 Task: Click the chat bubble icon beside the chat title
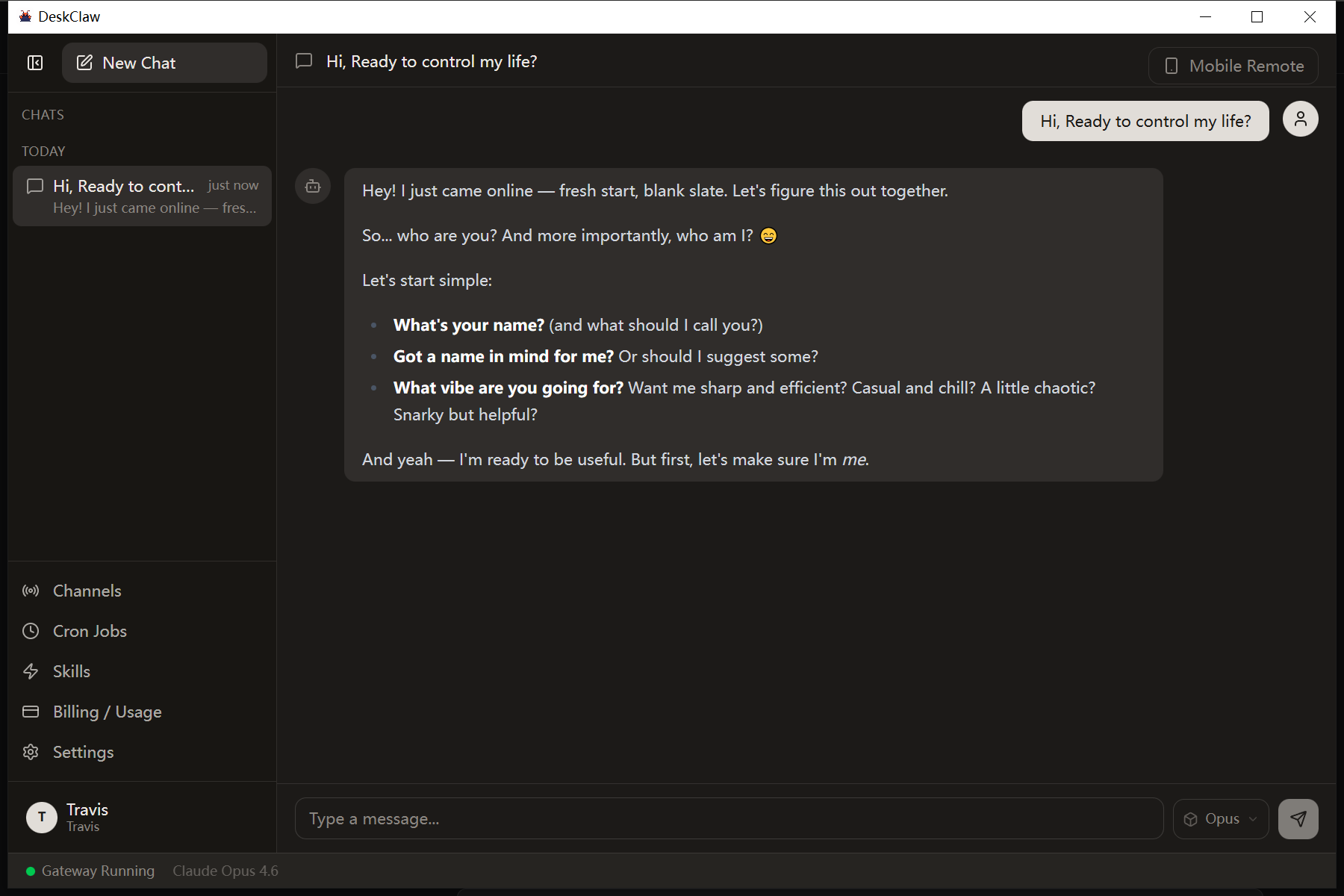pyautogui.click(x=304, y=61)
